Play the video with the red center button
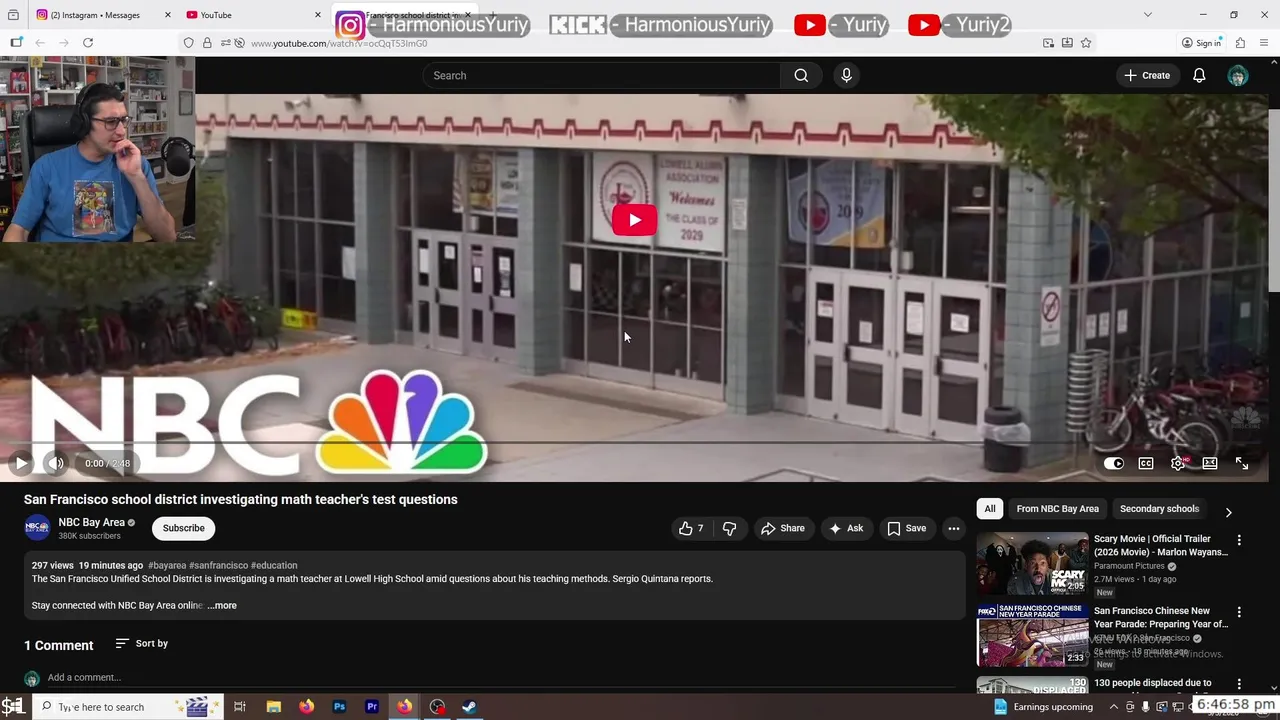Viewport: 1280px width, 720px height. [x=634, y=220]
